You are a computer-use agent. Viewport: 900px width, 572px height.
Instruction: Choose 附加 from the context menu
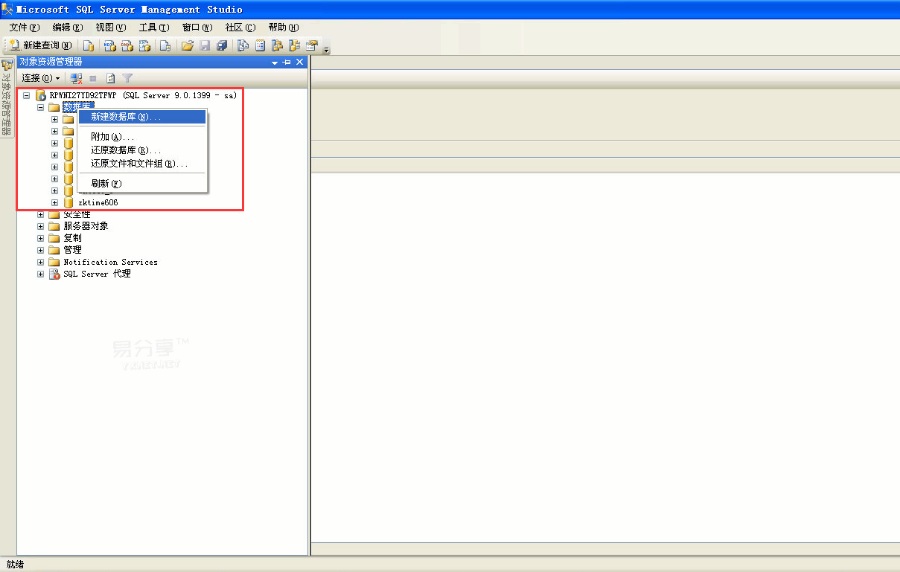(x=142, y=137)
